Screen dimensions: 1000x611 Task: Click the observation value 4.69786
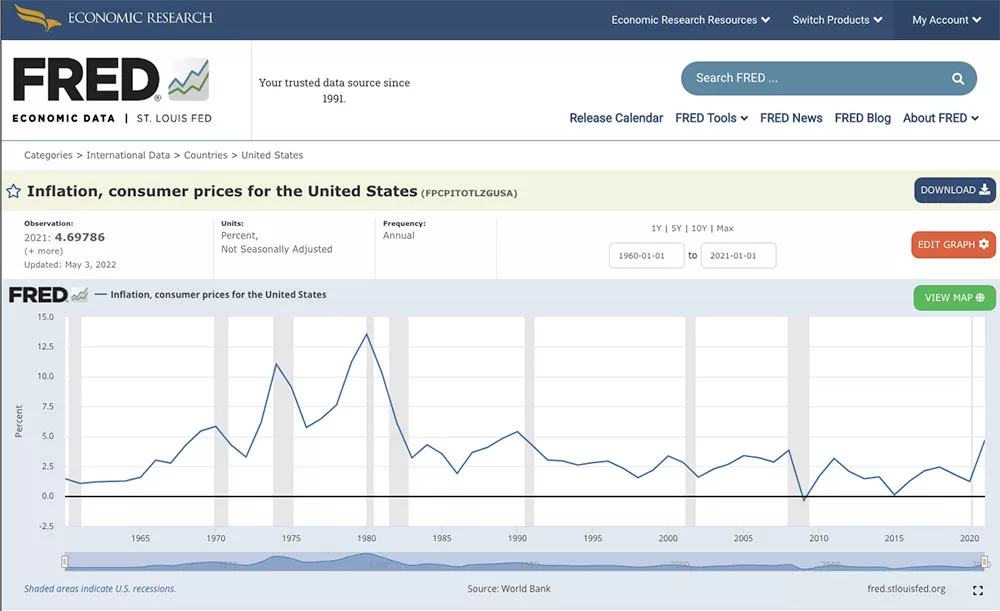click(x=80, y=237)
